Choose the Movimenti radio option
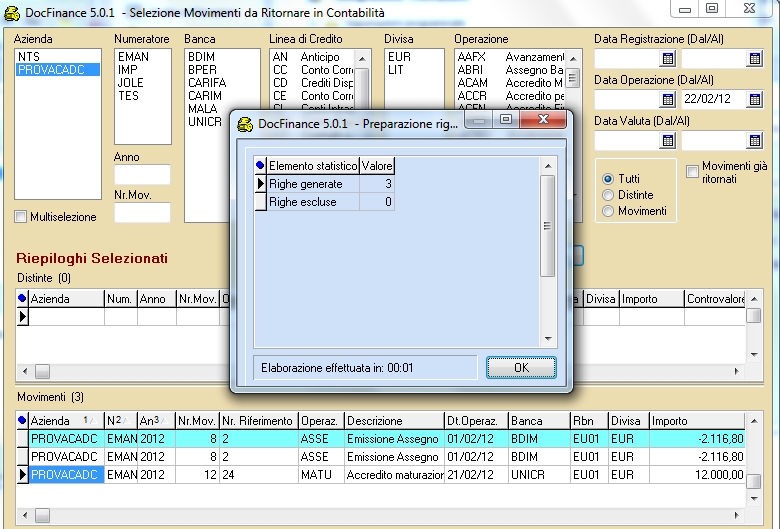This screenshot has width=780, height=529. click(x=608, y=211)
